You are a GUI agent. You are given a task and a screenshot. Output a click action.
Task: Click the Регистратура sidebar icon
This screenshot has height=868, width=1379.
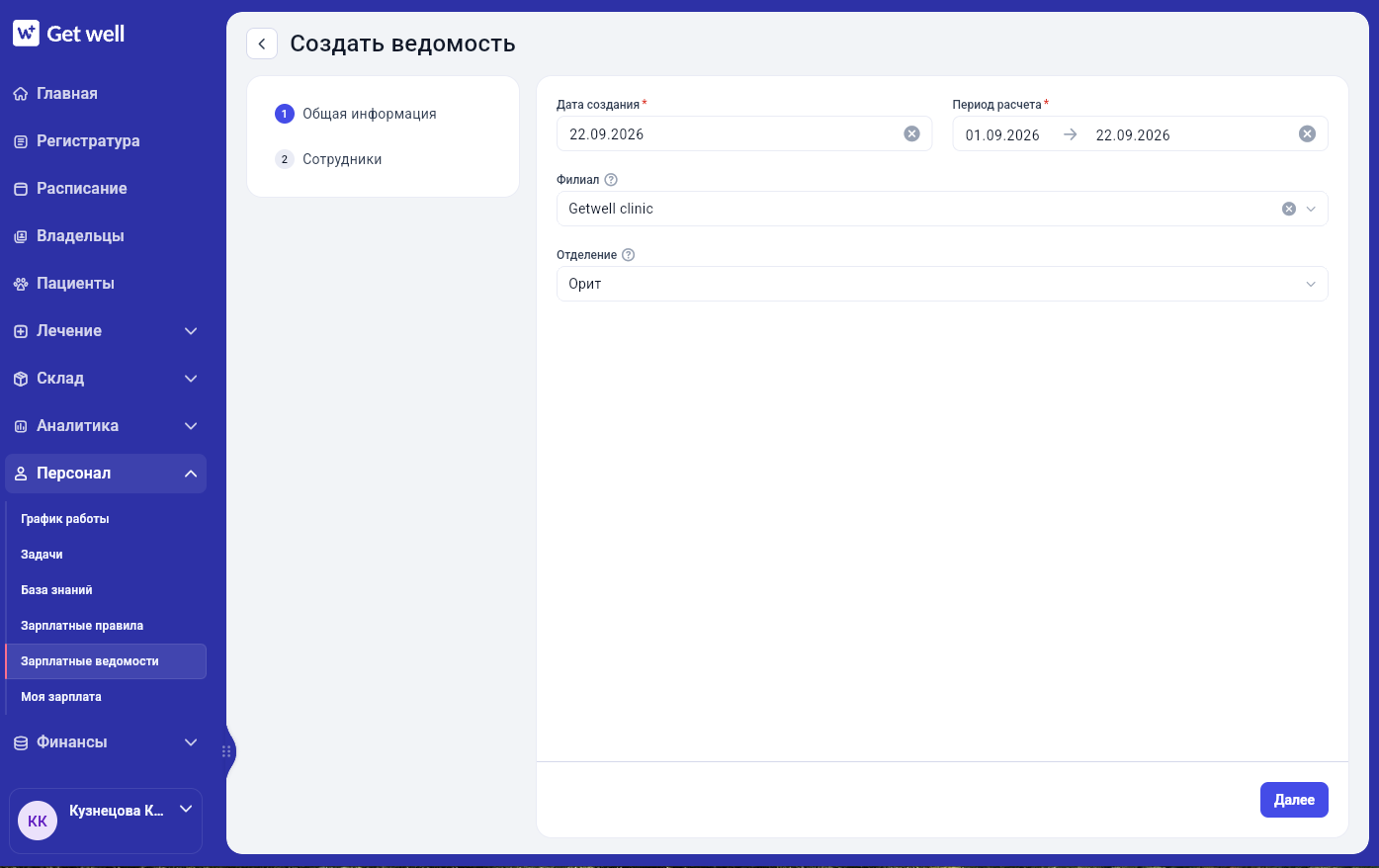point(21,141)
